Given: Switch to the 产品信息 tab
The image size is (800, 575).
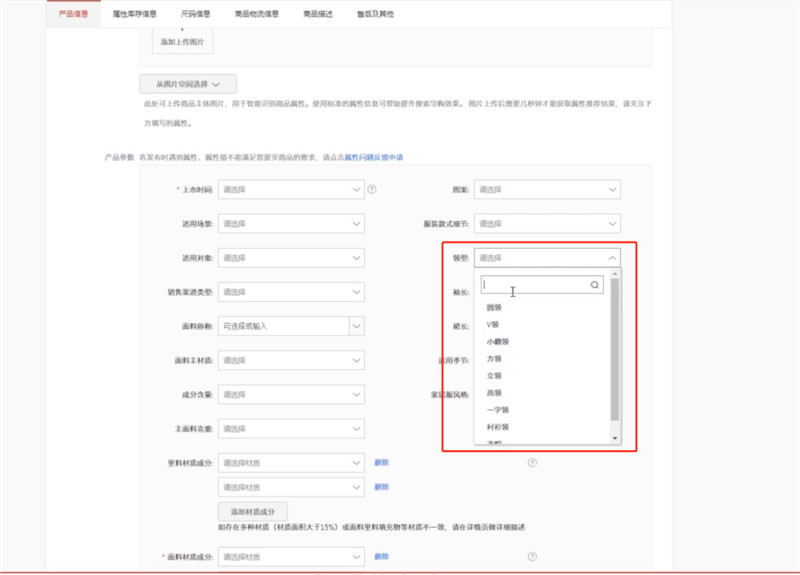Looking at the screenshot, I should click(x=73, y=14).
